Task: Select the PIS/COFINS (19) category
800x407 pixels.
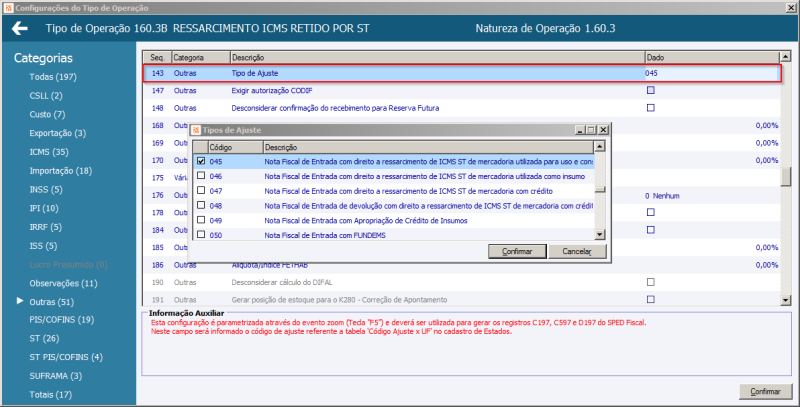Action: (62, 320)
